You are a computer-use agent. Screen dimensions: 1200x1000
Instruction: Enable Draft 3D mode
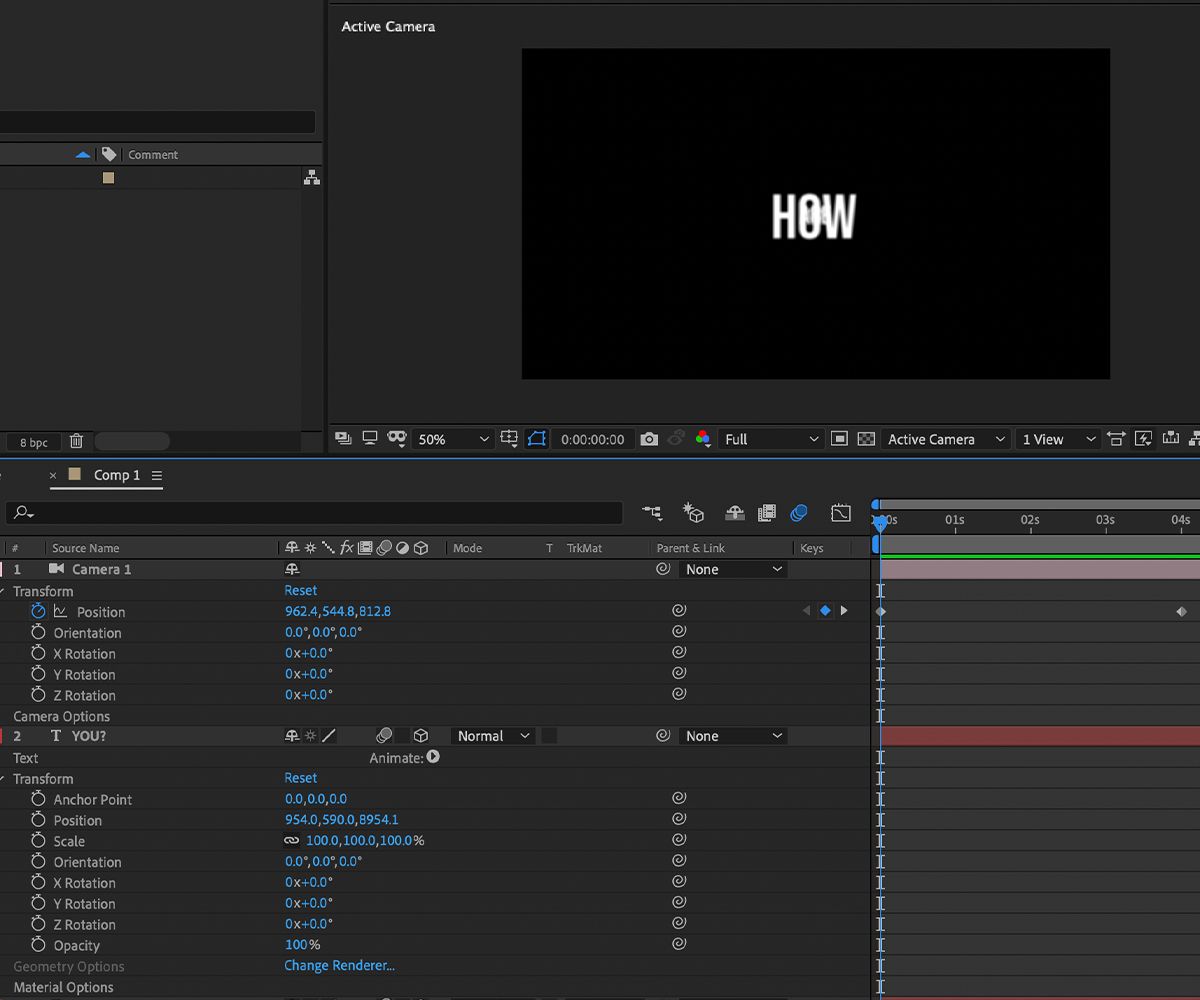tap(694, 512)
